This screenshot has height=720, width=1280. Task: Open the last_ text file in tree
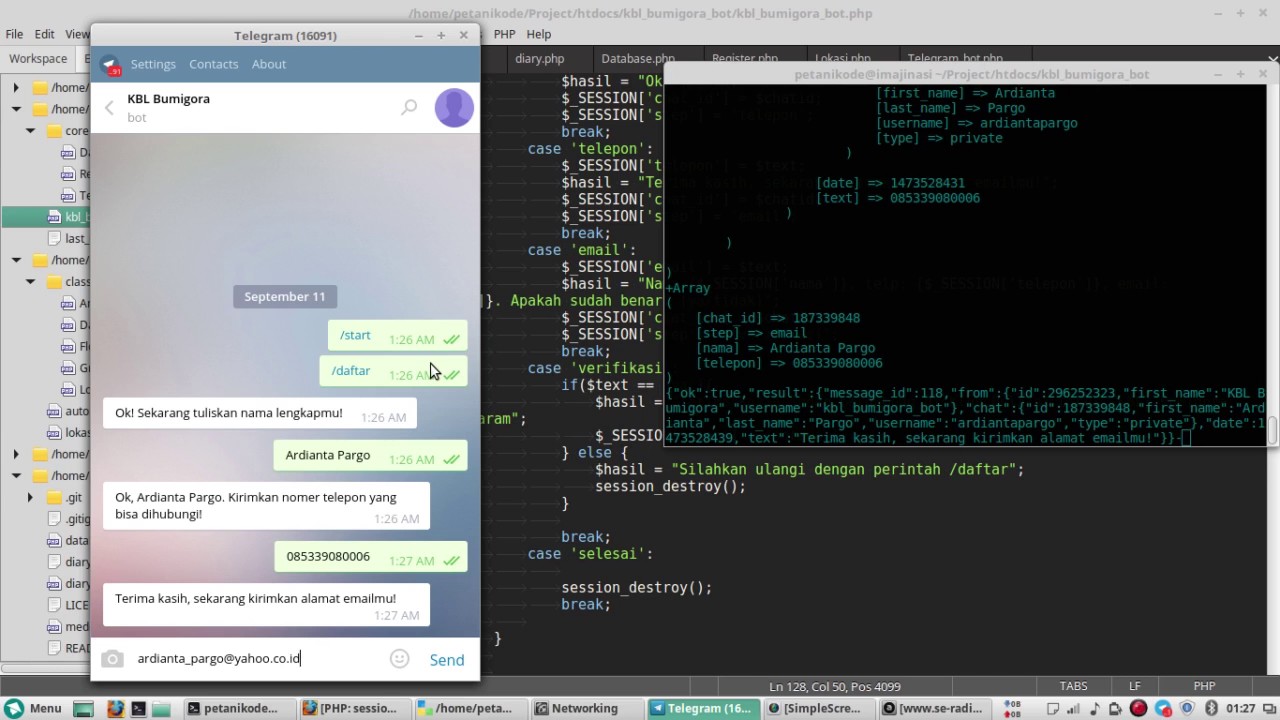tap(68, 238)
